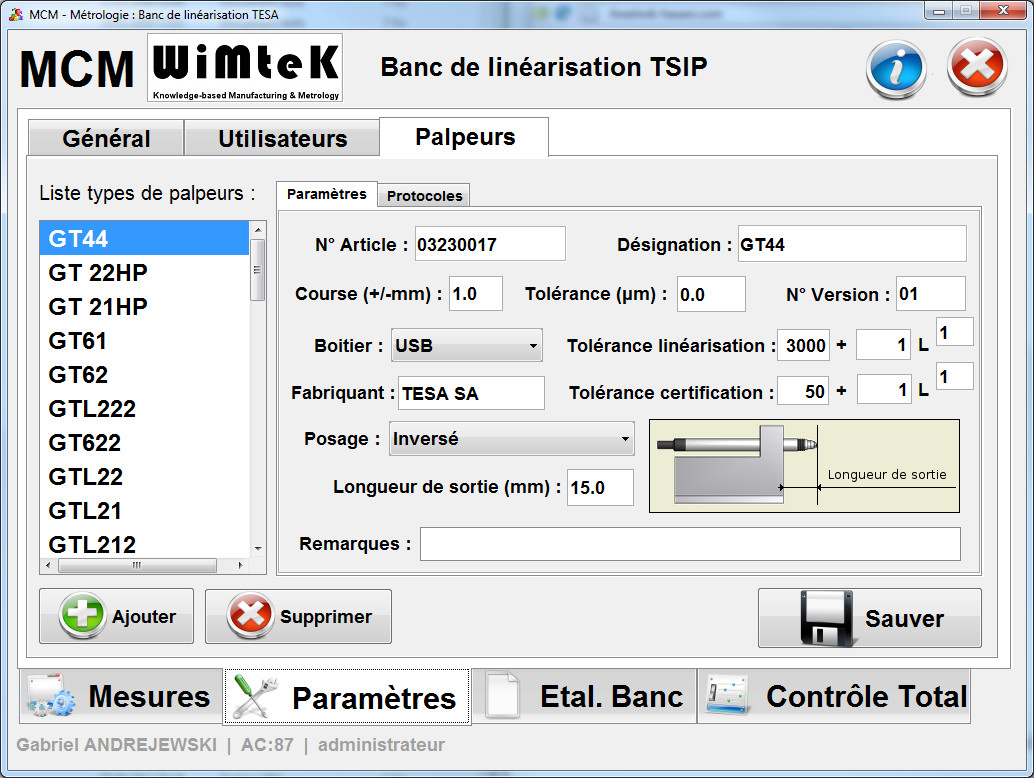Screen dimensions: 1034x778
Task: Click the linéarisation L coefficient field
Action: click(884, 345)
